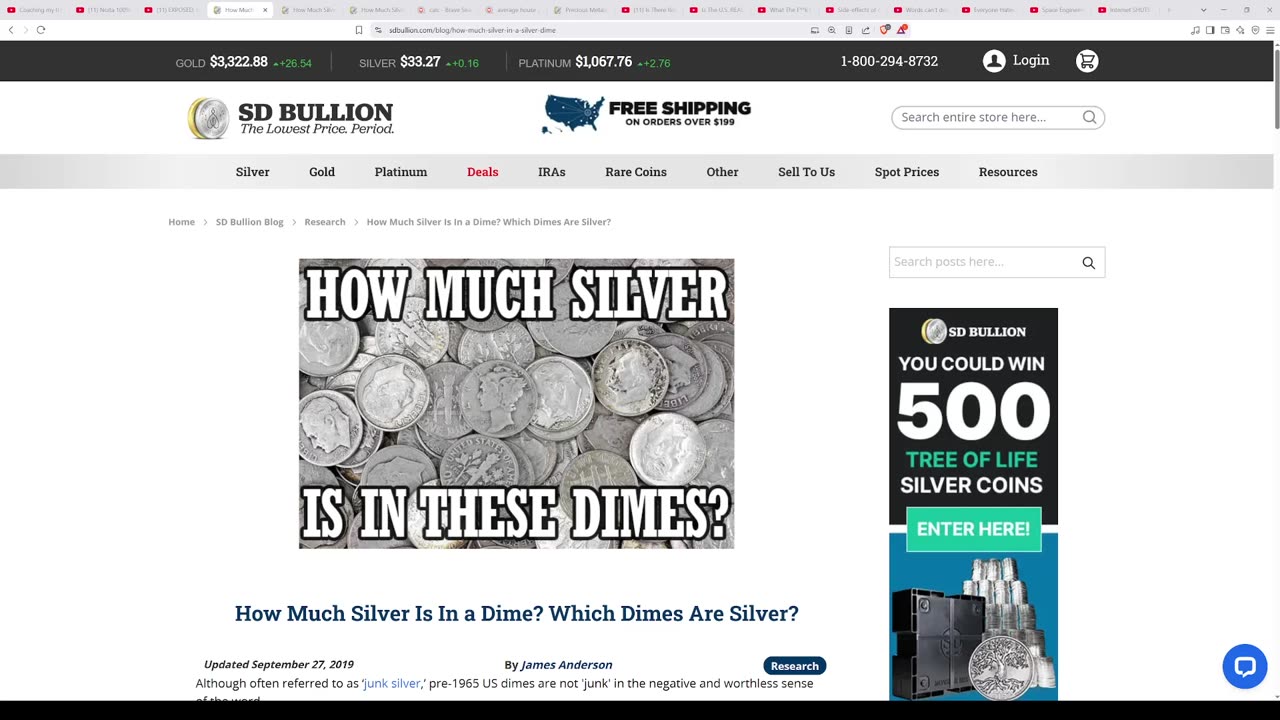Click the SD Bullion logo
This screenshot has width=1280, height=720.
291,118
